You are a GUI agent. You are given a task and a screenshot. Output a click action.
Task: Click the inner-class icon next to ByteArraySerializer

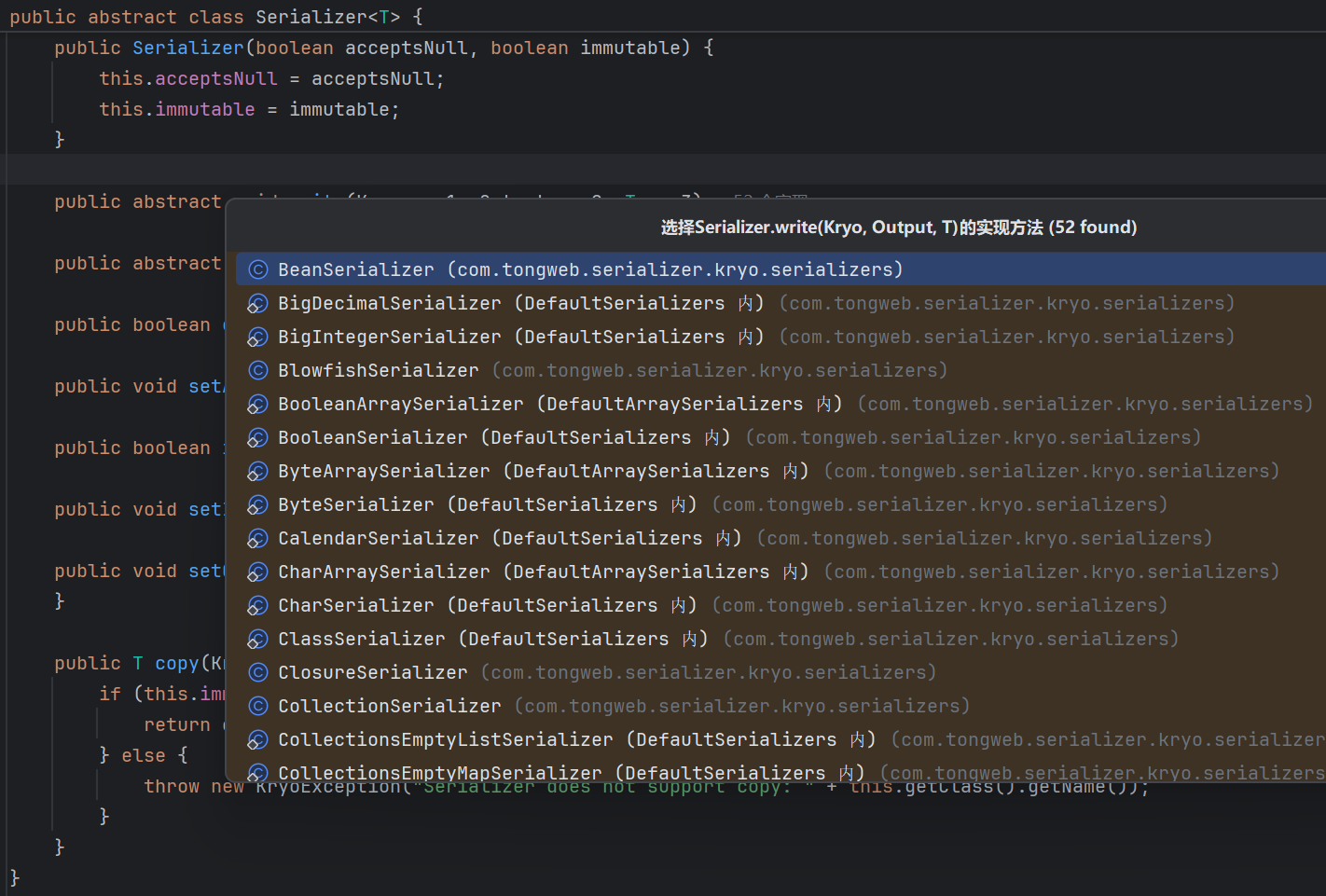(258, 471)
